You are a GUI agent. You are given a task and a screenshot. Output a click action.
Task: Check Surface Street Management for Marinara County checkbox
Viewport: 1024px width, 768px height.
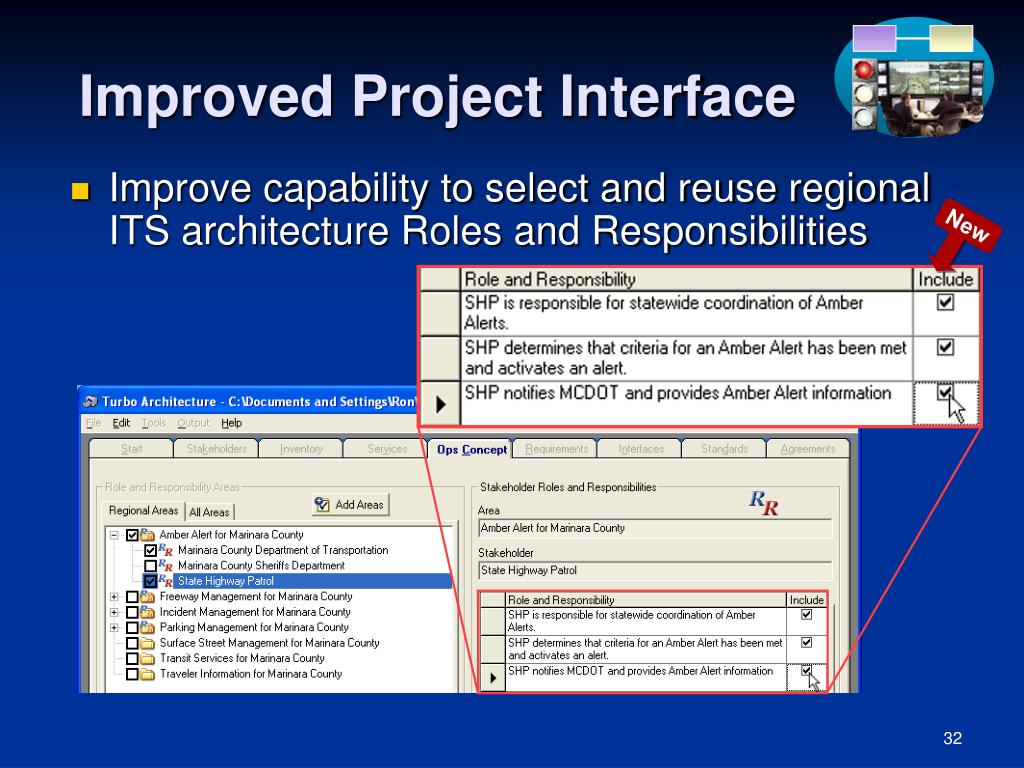pos(132,643)
